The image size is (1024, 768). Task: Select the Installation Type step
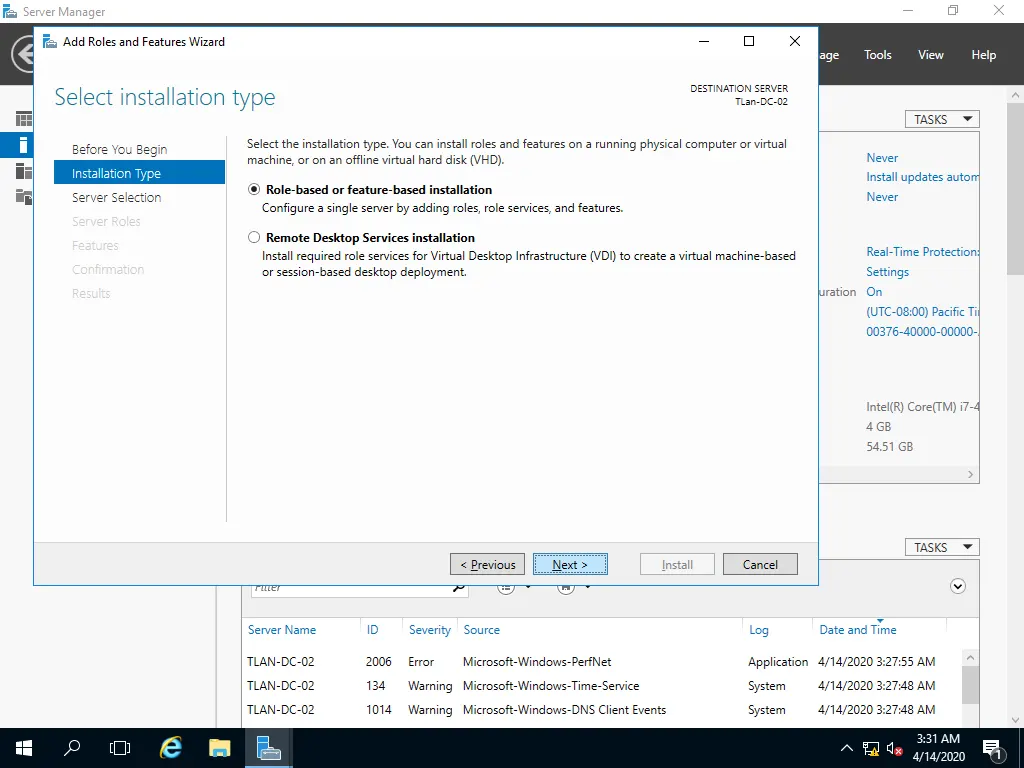pyautogui.click(x=139, y=173)
